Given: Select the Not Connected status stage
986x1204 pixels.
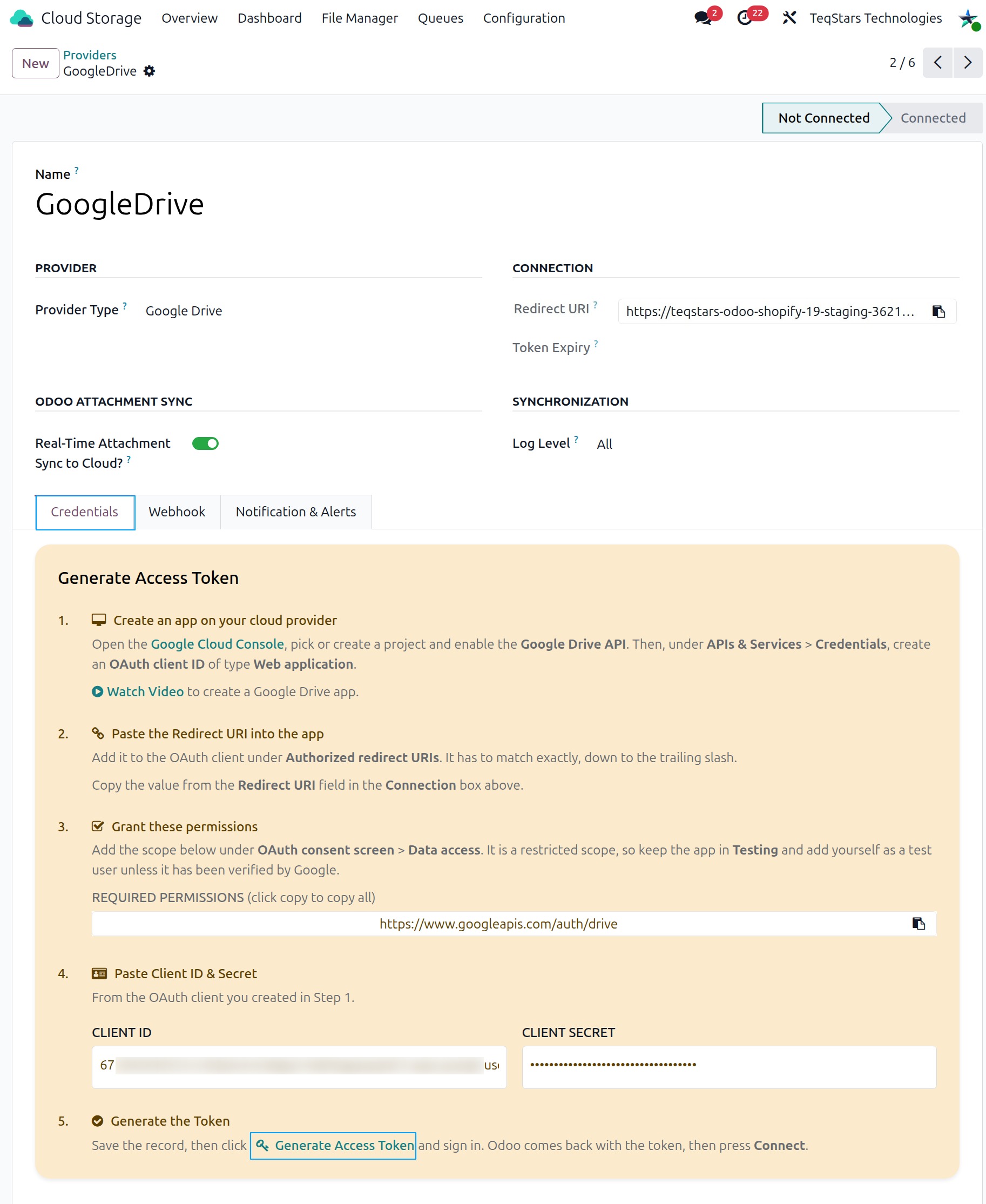Looking at the screenshot, I should coord(823,118).
